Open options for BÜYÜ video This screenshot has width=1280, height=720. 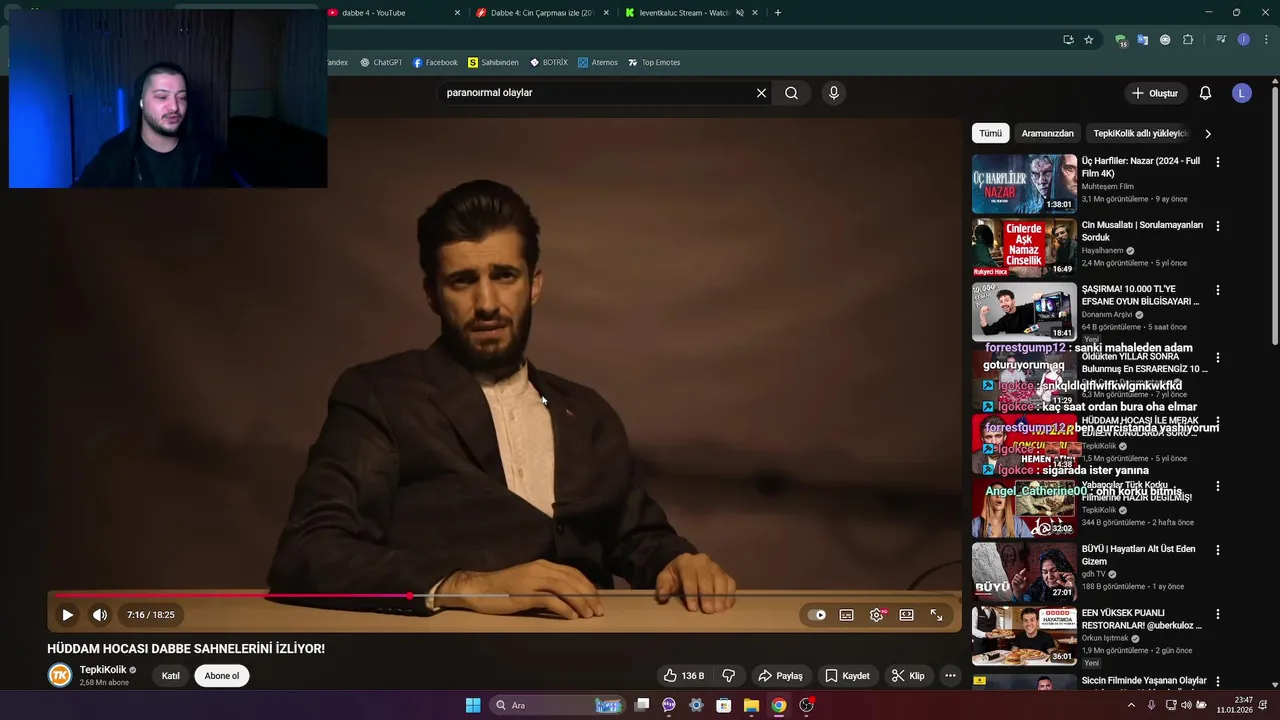(x=1217, y=550)
